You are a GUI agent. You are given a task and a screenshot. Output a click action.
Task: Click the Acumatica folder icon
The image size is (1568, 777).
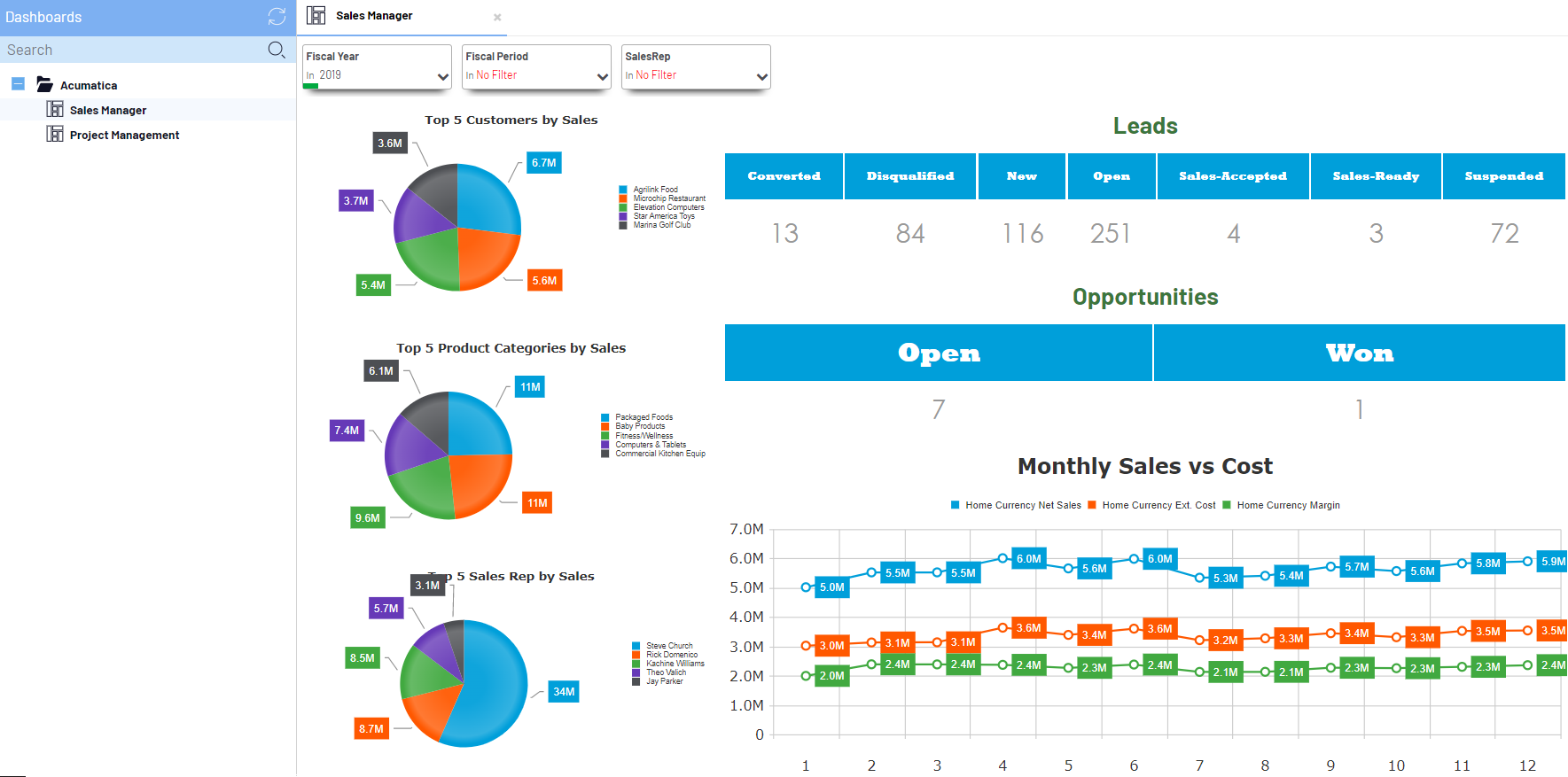coord(44,85)
